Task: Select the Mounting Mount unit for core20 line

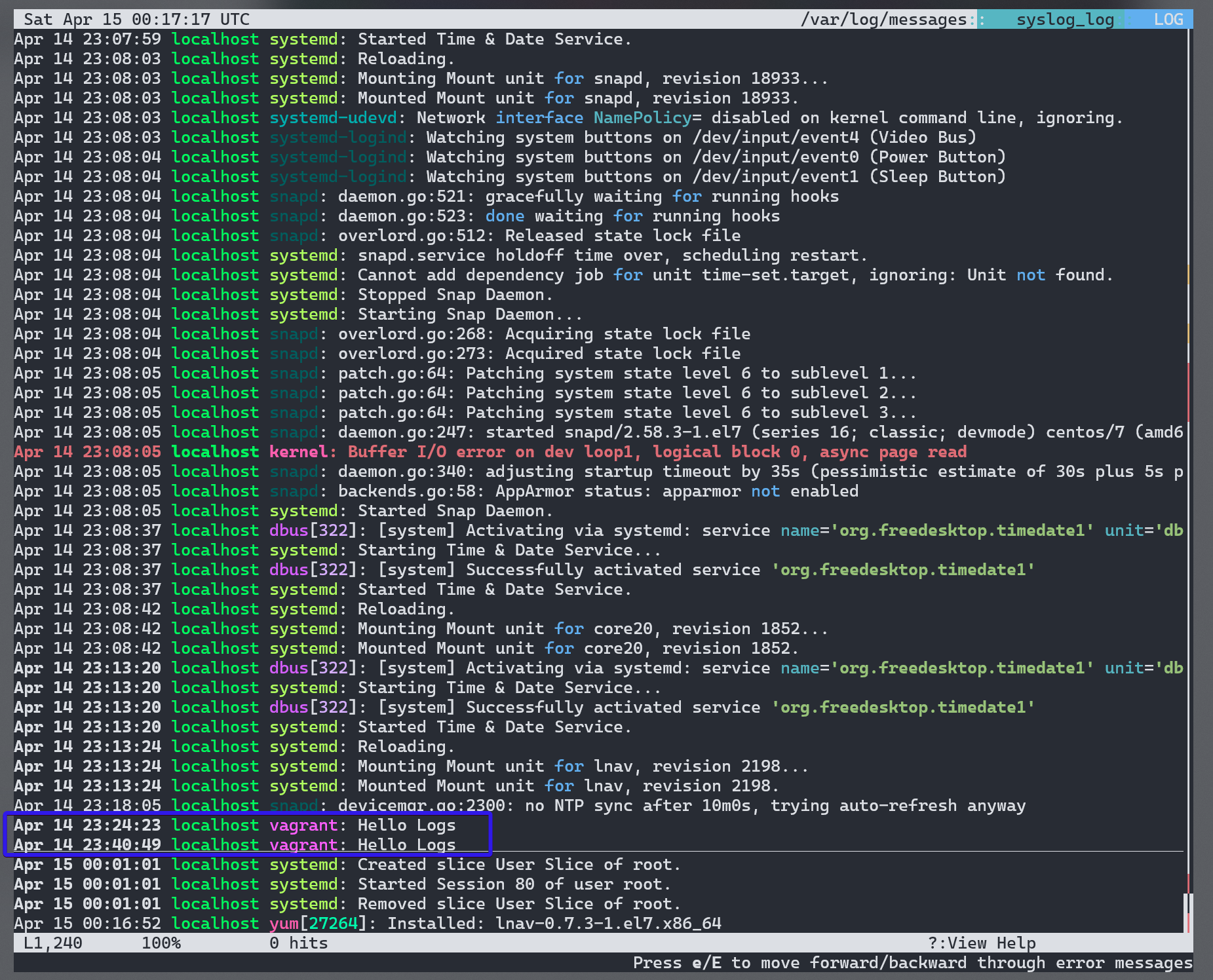Action: (x=421, y=629)
